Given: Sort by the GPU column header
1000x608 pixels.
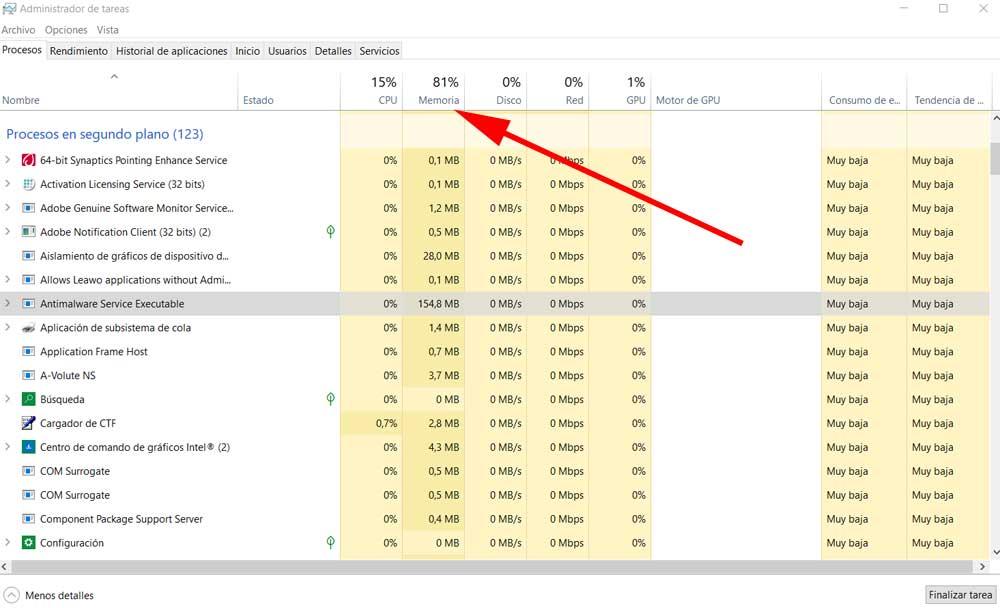Looking at the screenshot, I should (x=619, y=91).
